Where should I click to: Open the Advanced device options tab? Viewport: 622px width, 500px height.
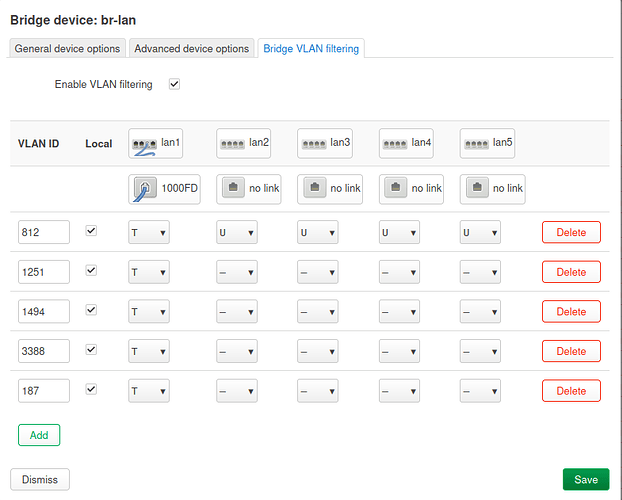coord(191,49)
